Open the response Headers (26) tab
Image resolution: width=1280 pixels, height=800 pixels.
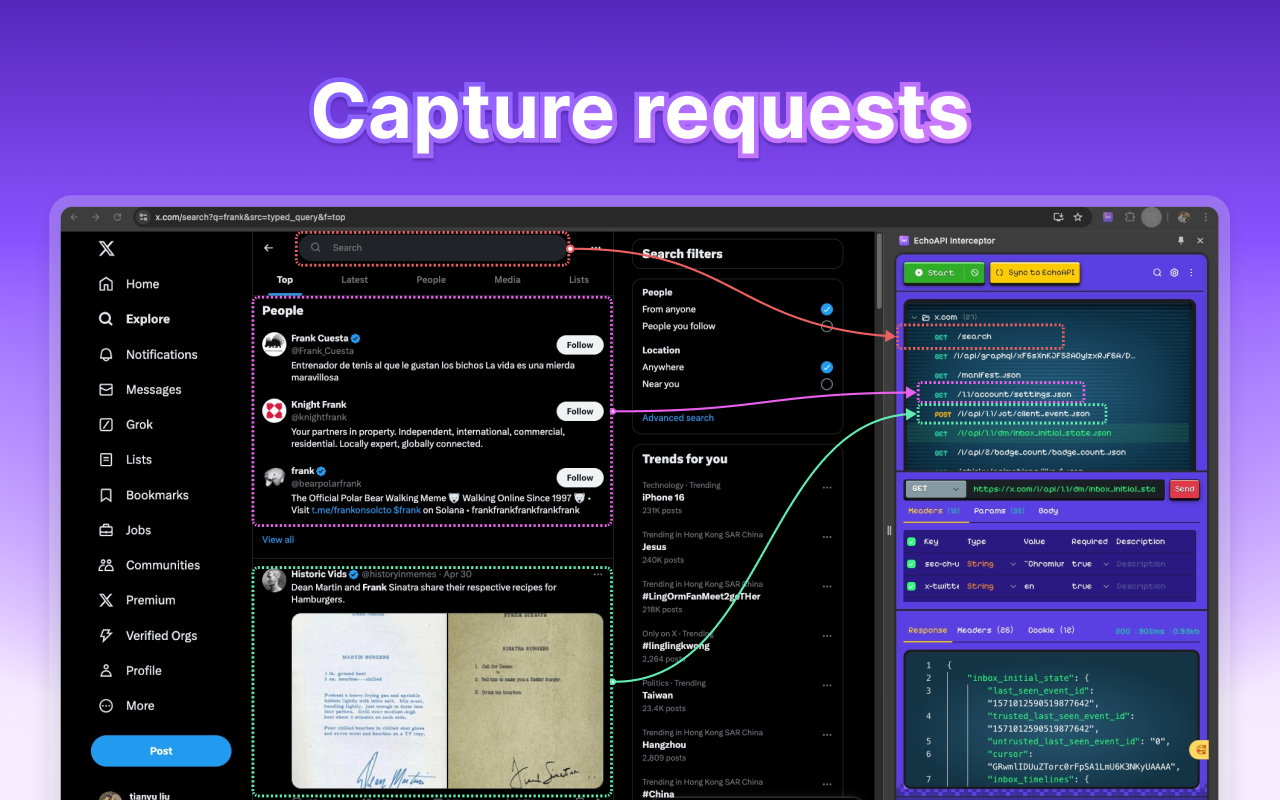tap(985, 630)
